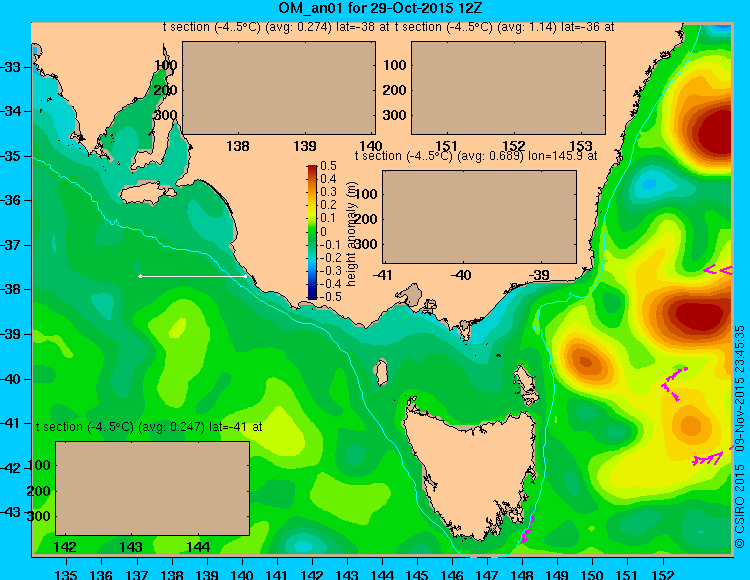This screenshot has height=580, width=750.
Task: Click the height anomaly color bar
Action: (x=312, y=232)
